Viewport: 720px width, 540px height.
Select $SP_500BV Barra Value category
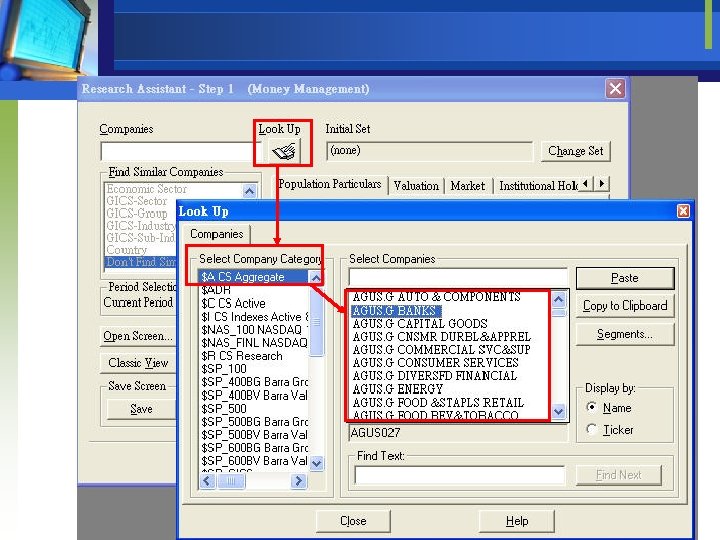pyautogui.click(x=254, y=435)
